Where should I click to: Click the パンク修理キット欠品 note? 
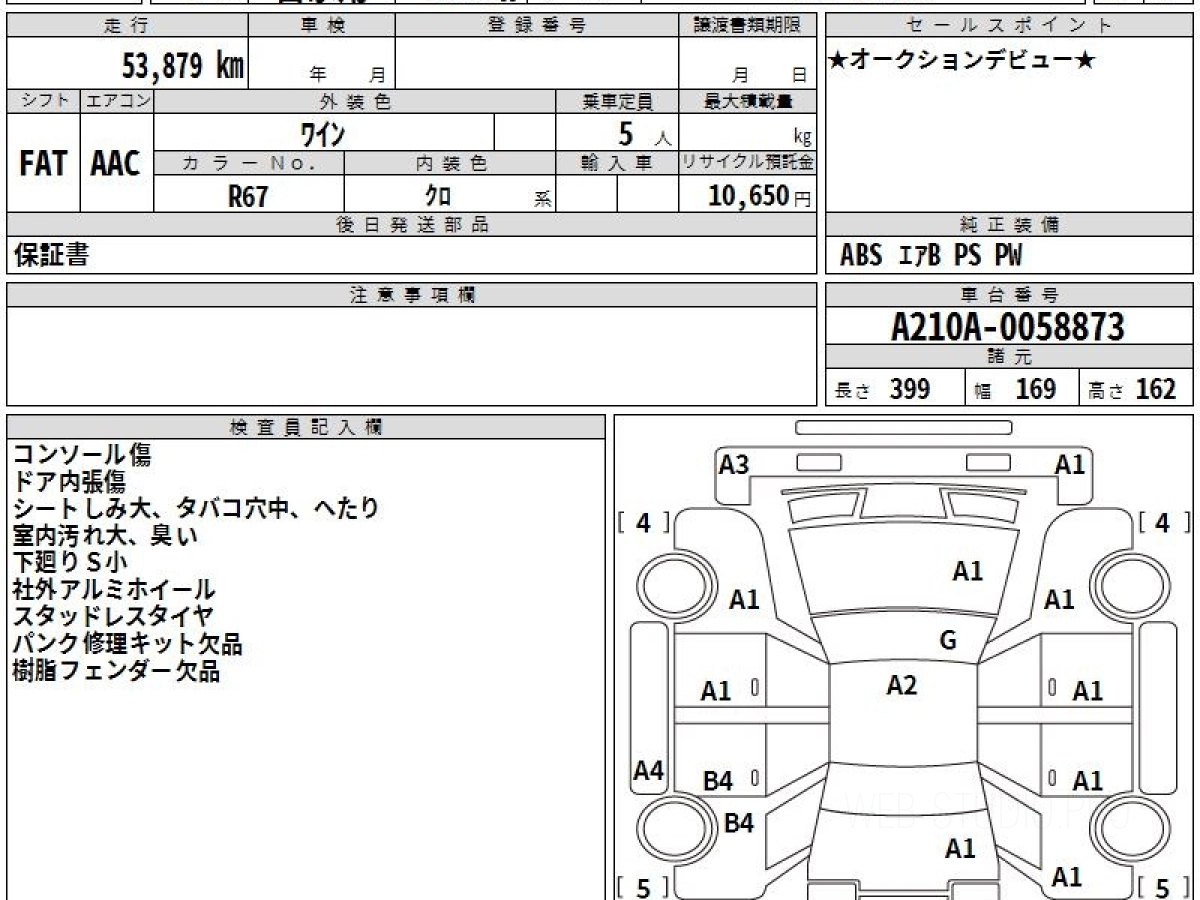tap(127, 643)
